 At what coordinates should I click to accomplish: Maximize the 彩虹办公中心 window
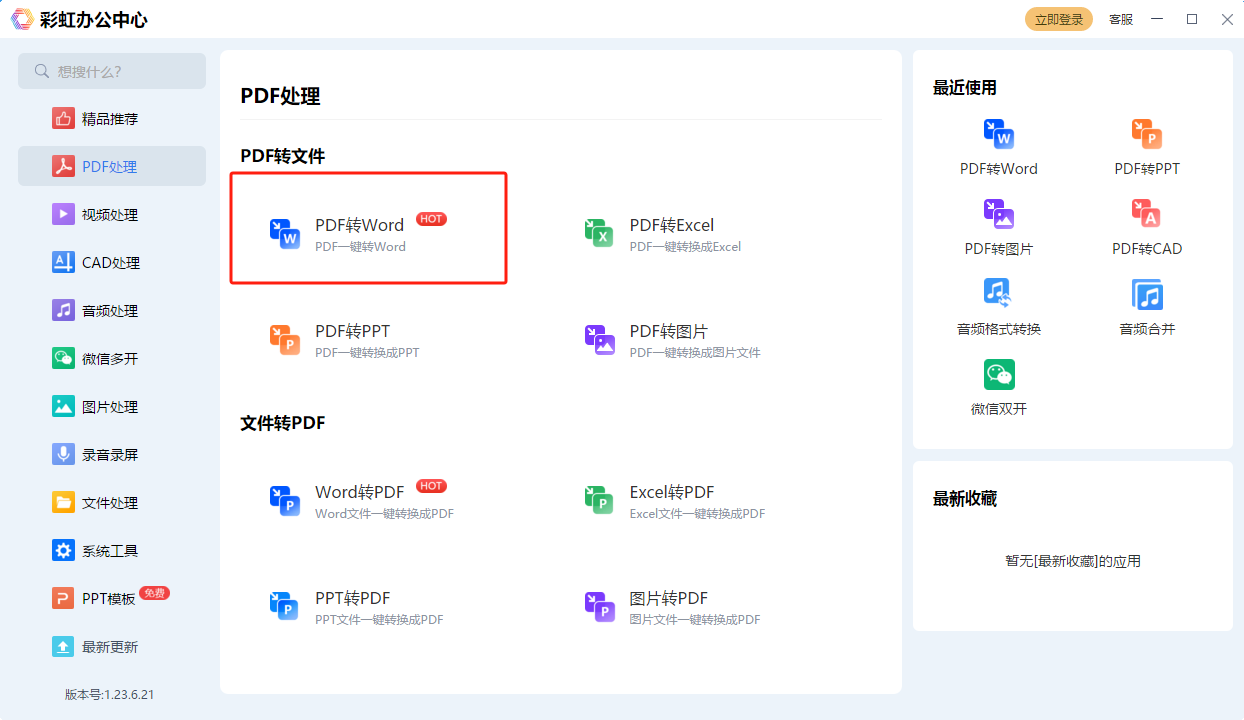(1192, 19)
